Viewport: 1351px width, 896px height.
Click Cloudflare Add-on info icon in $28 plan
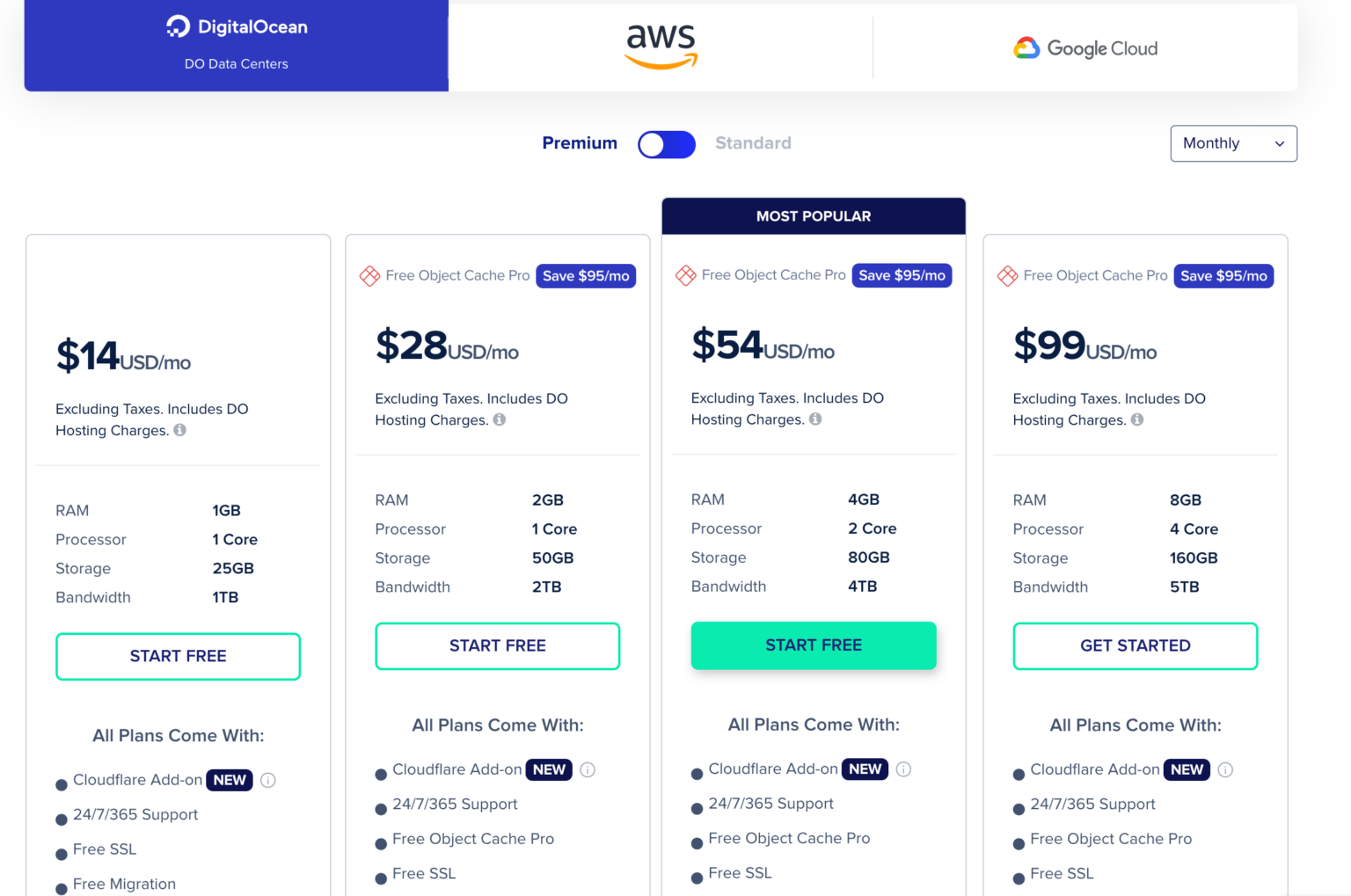tap(588, 769)
